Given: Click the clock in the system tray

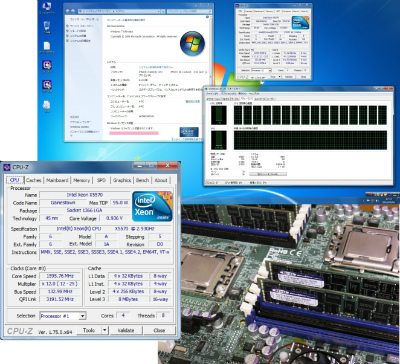Looking at the screenshot, I should (x=388, y=201).
